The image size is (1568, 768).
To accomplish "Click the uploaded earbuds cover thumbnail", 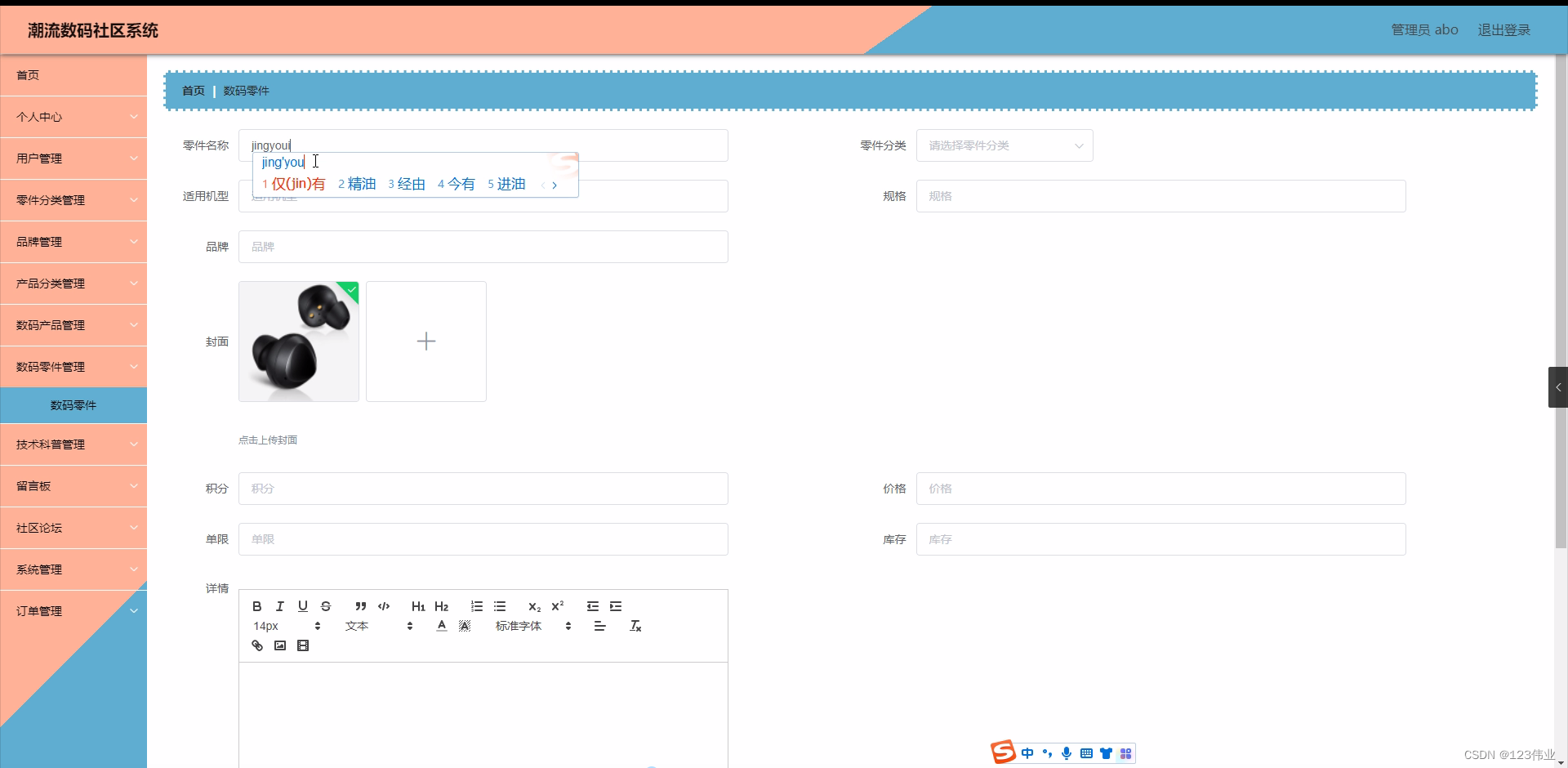I will coord(299,341).
